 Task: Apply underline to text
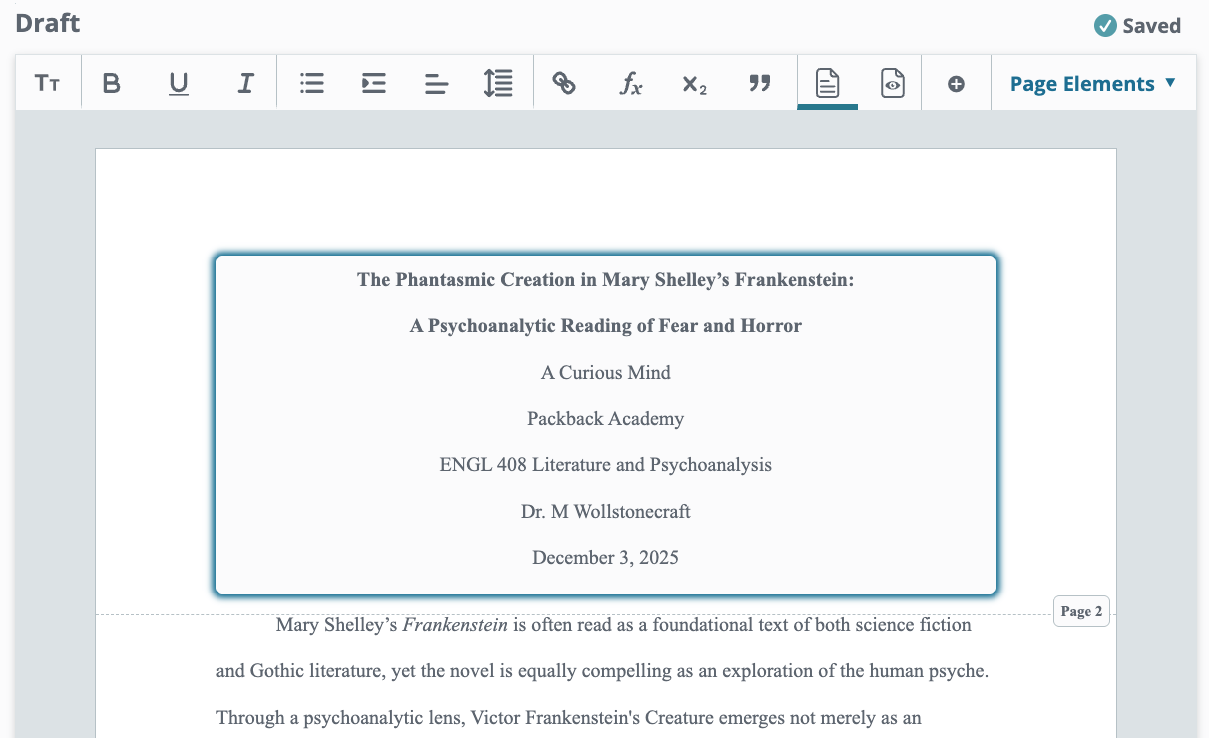178,83
